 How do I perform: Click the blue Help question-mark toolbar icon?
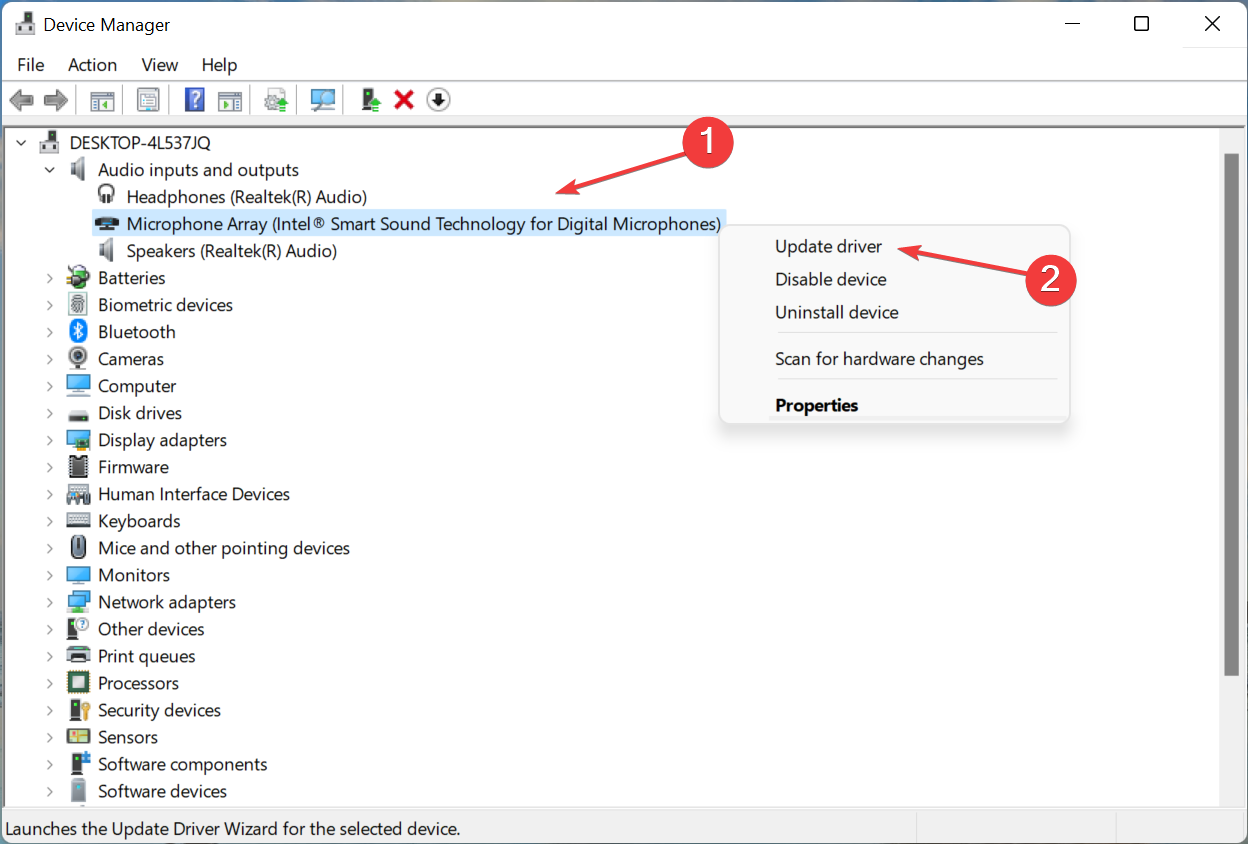pyautogui.click(x=195, y=100)
